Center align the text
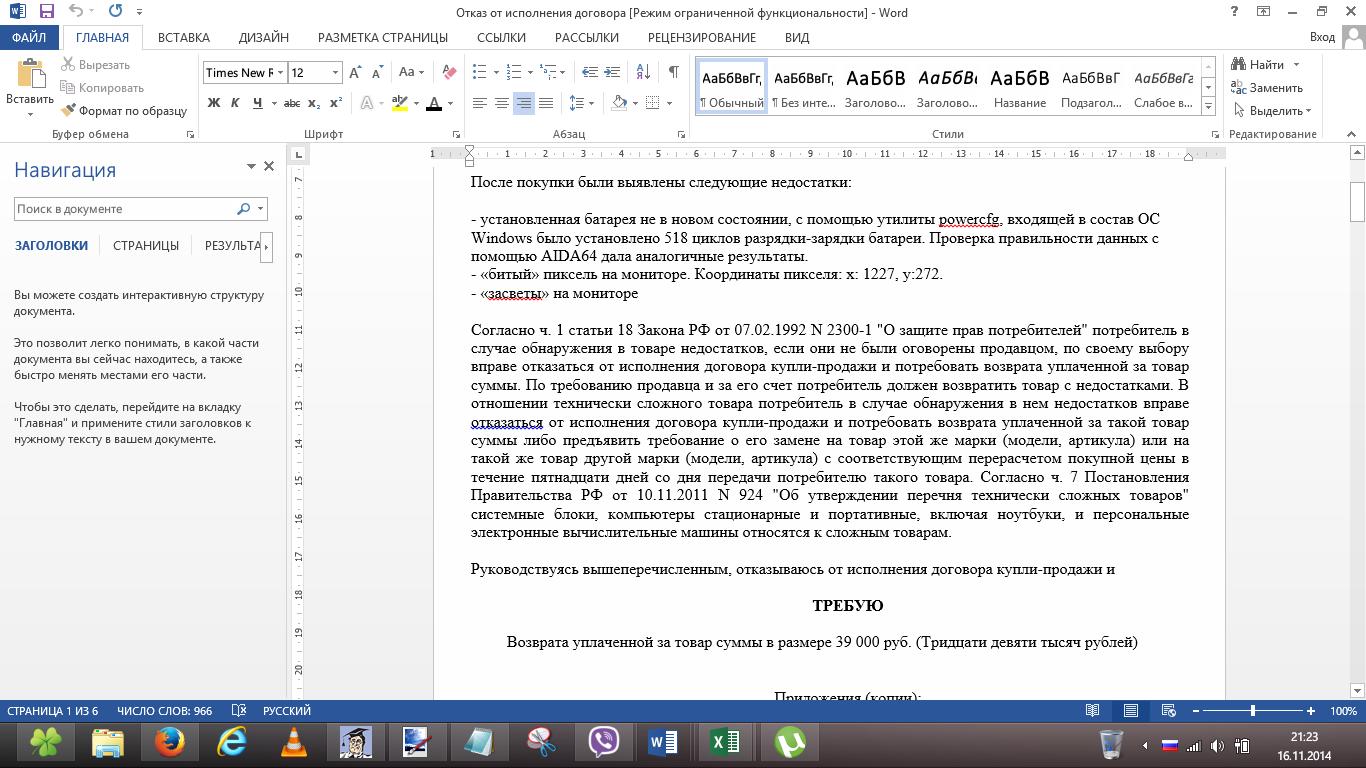Image resolution: width=1366 pixels, height=768 pixels. pos(502,103)
